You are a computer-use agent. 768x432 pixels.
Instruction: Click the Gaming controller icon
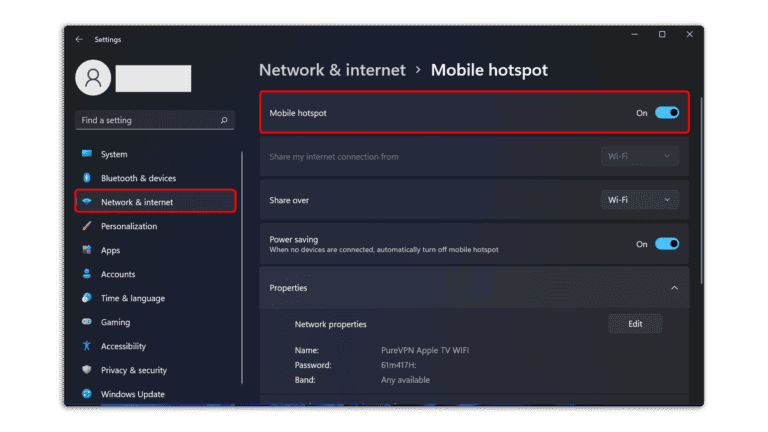coord(87,322)
